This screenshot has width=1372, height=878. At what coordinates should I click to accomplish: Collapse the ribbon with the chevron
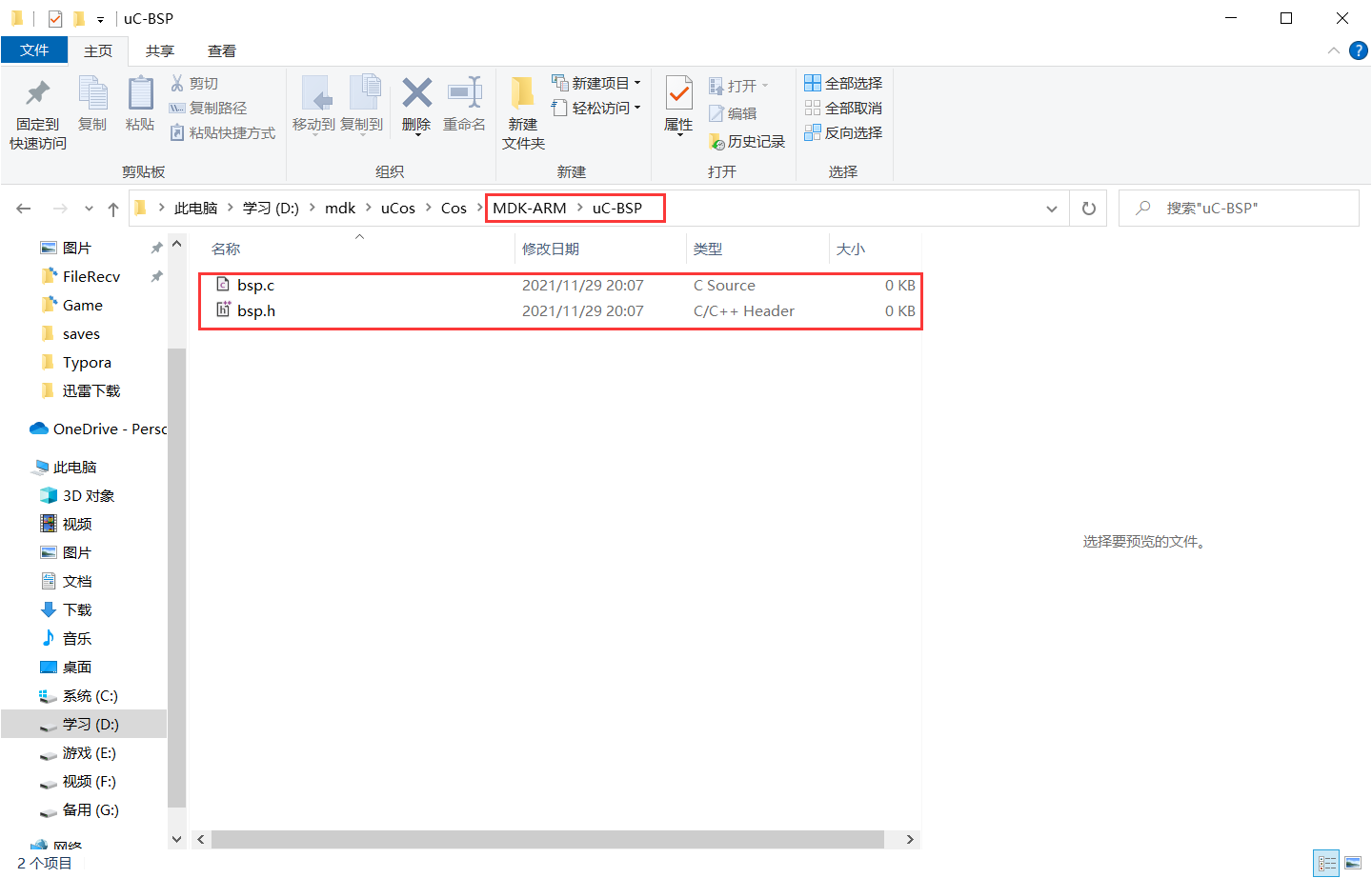pos(1334,50)
